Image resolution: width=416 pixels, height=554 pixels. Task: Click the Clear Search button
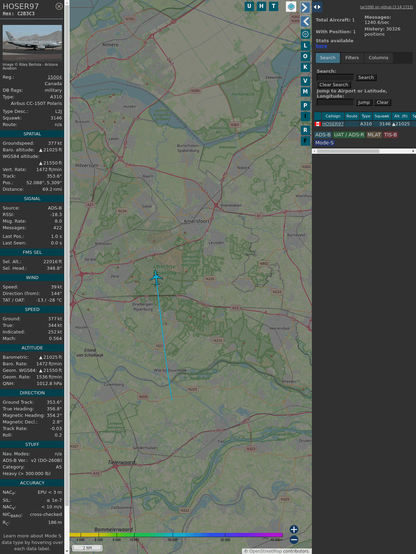(334, 85)
